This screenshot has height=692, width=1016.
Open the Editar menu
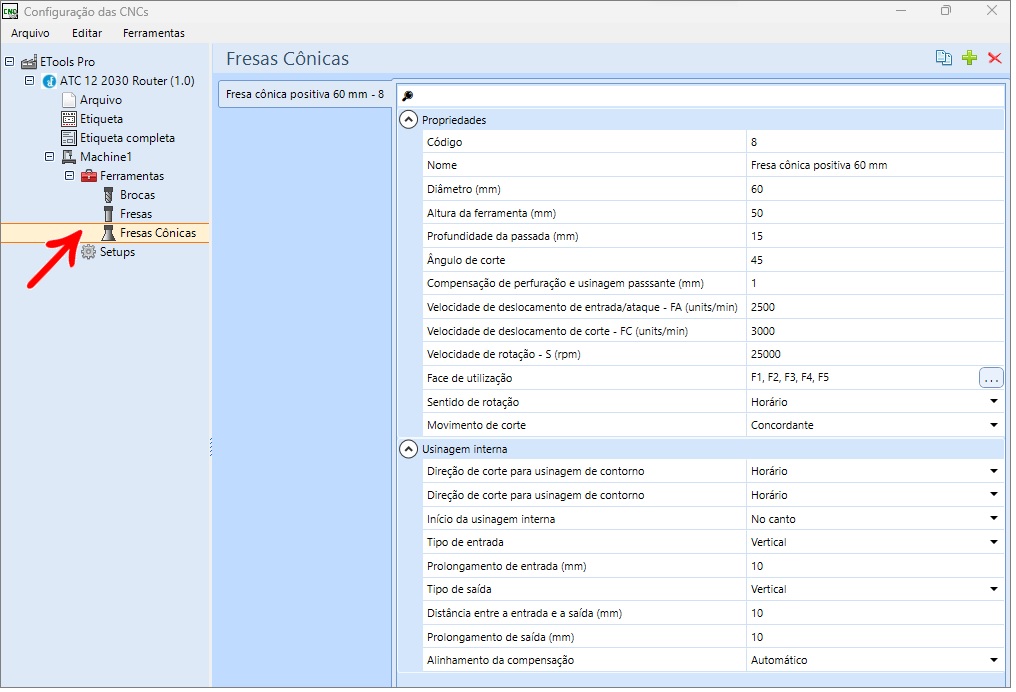tap(87, 33)
